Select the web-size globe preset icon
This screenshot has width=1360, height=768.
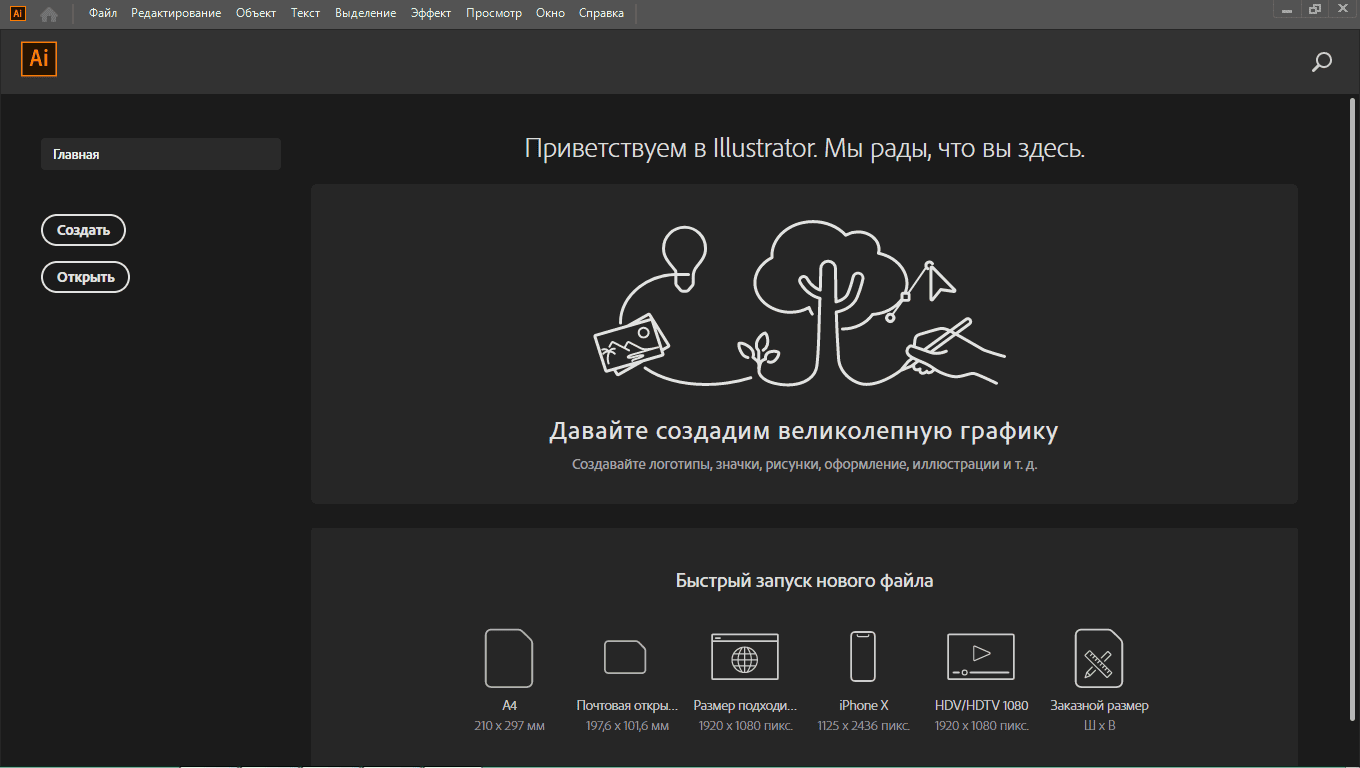click(x=744, y=657)
